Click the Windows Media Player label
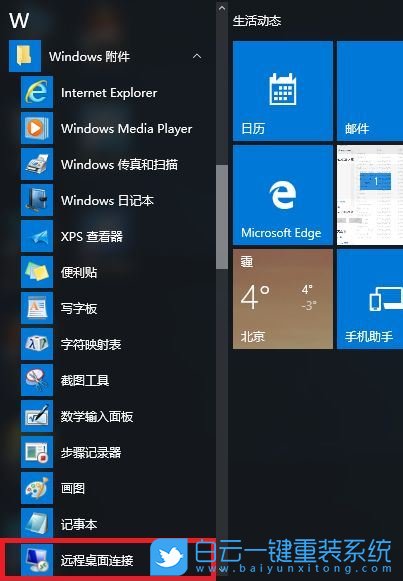Image resolution: width=403 pixels, height=581 pixels. [126, 129]
